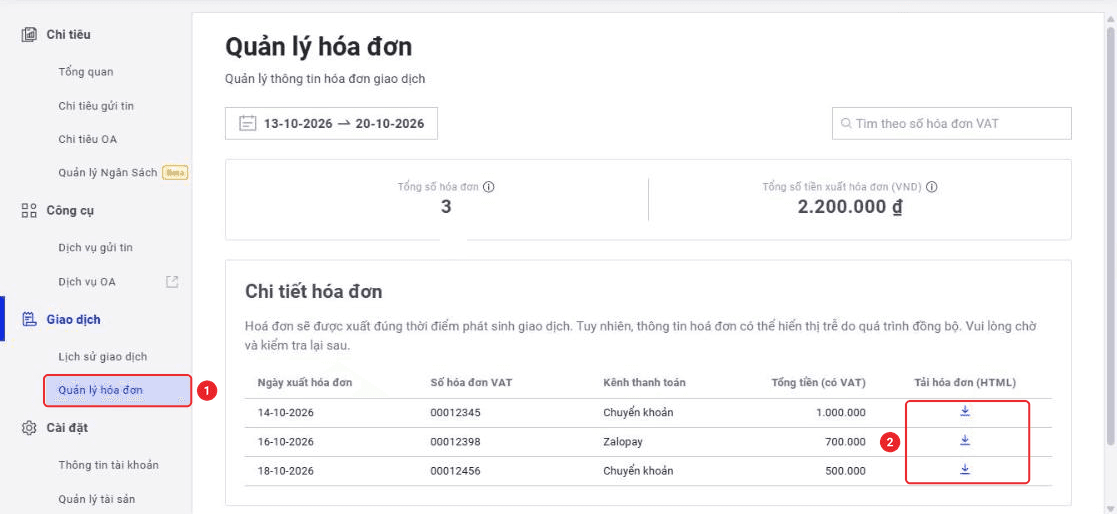The height and width of the screenshot is (514, 1117).
Task: Open Quản lý tài sản menu item
Action: pyautogui.click(x=96, y=499)
